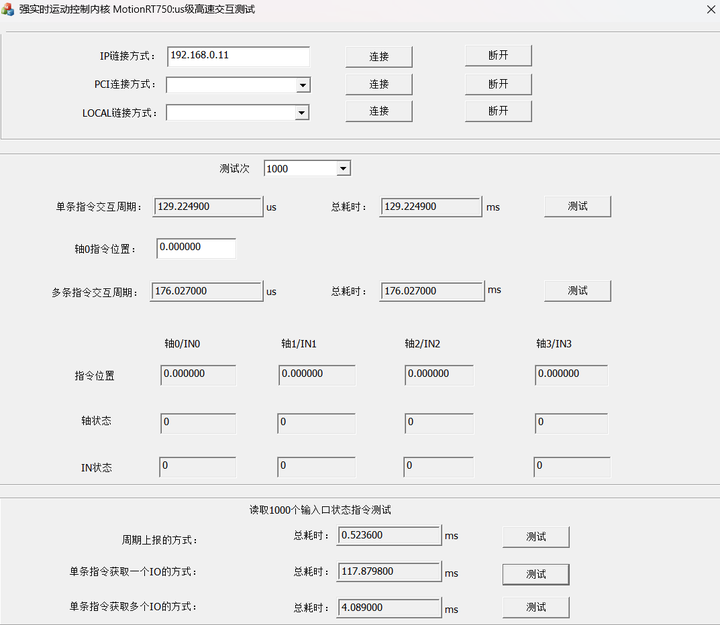This screenshot has height=625, width=720.
Task: Click 指令位置 field under 轴3/IN3
Action: (x=571, y=375)
